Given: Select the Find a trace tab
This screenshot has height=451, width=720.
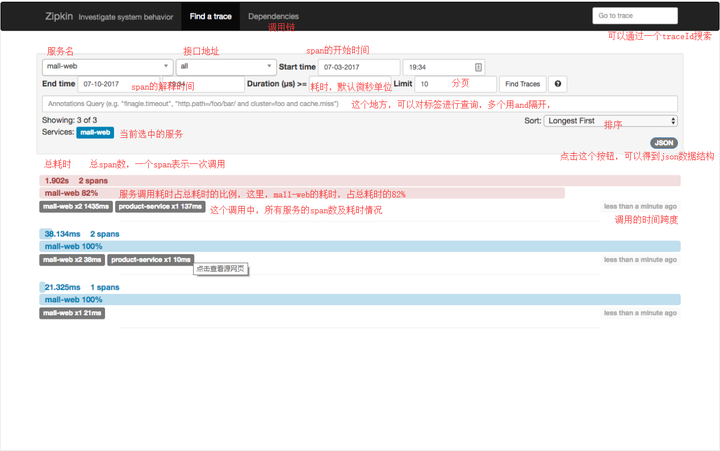Looking at the screenshot, I should (210, 17).
